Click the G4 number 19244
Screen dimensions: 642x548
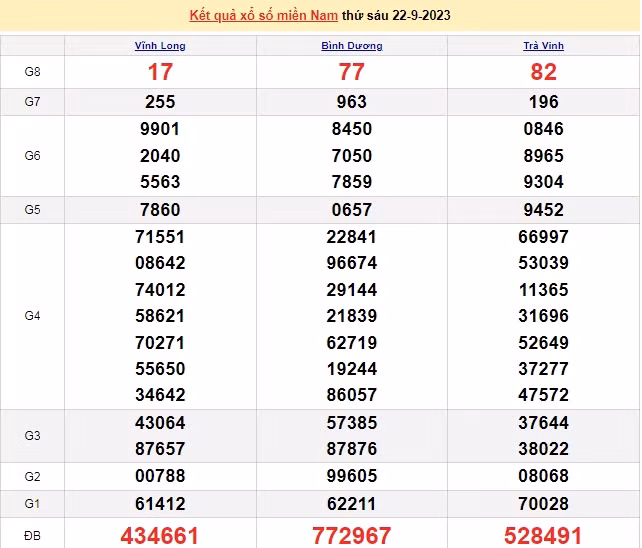tap(352, 369)
